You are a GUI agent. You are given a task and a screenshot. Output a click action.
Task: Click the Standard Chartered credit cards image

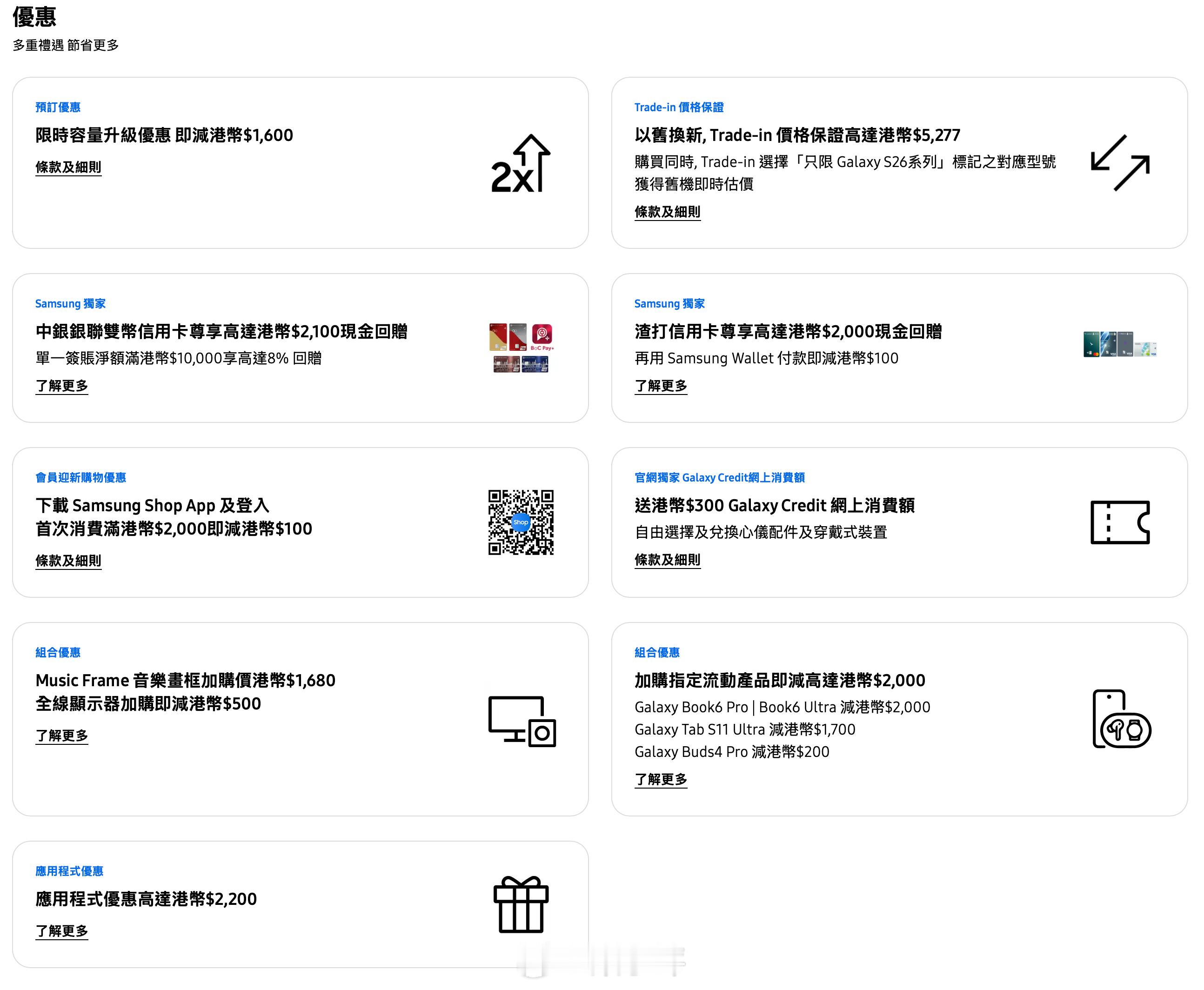[1120, 344]
